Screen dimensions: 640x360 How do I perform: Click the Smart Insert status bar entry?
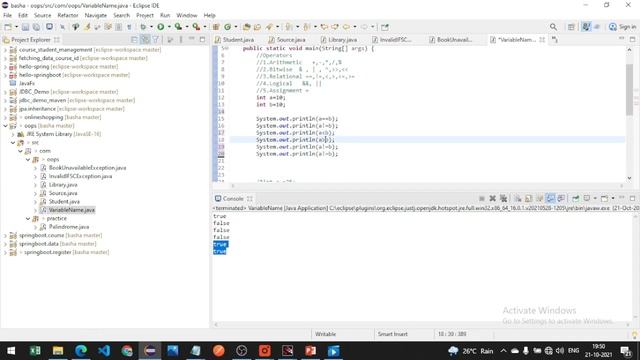point(392,334)
